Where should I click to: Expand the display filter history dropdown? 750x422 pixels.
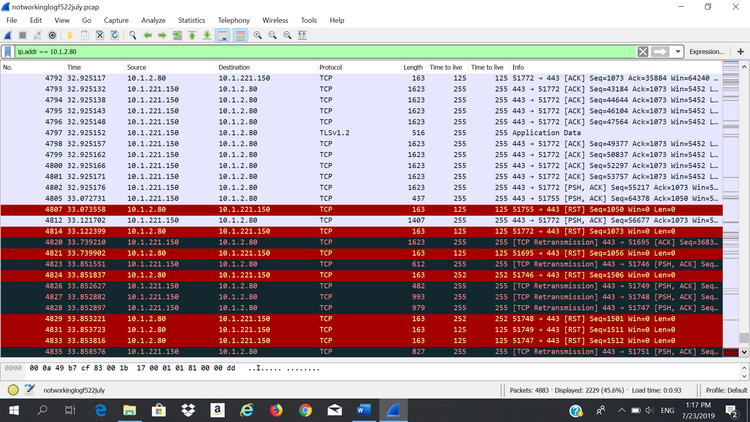pyautogui.click(x=677, y=51)
